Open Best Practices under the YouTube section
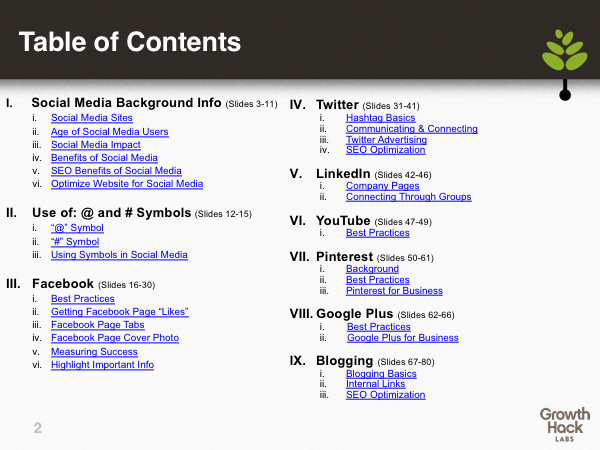The image size is (600, 450). click(378, 233)
